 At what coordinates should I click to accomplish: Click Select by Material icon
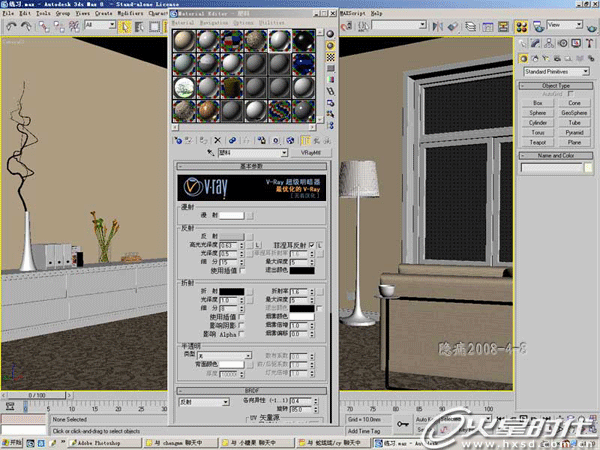click(x=330, y=114)
